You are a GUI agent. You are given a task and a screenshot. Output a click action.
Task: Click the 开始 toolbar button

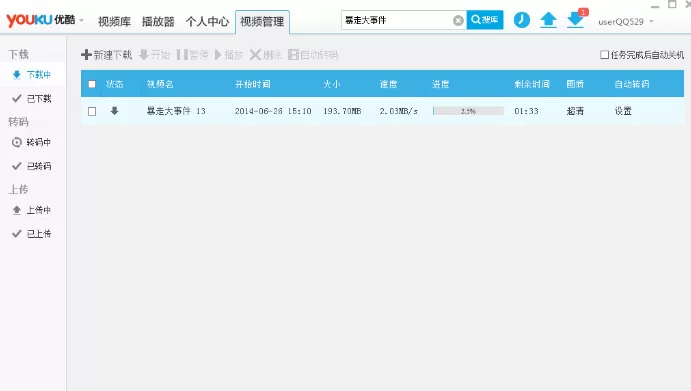coord(154,55)
